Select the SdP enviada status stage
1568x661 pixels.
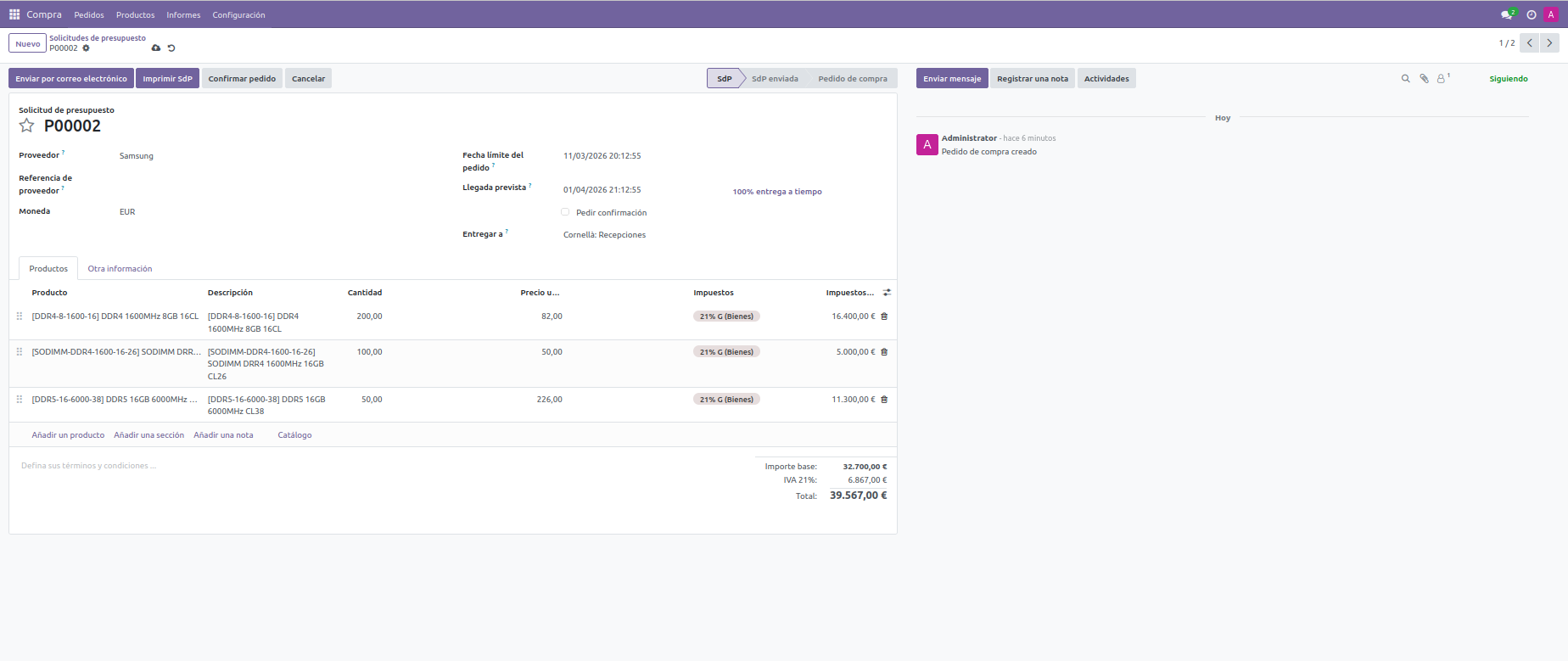click(x=775, y=79)
